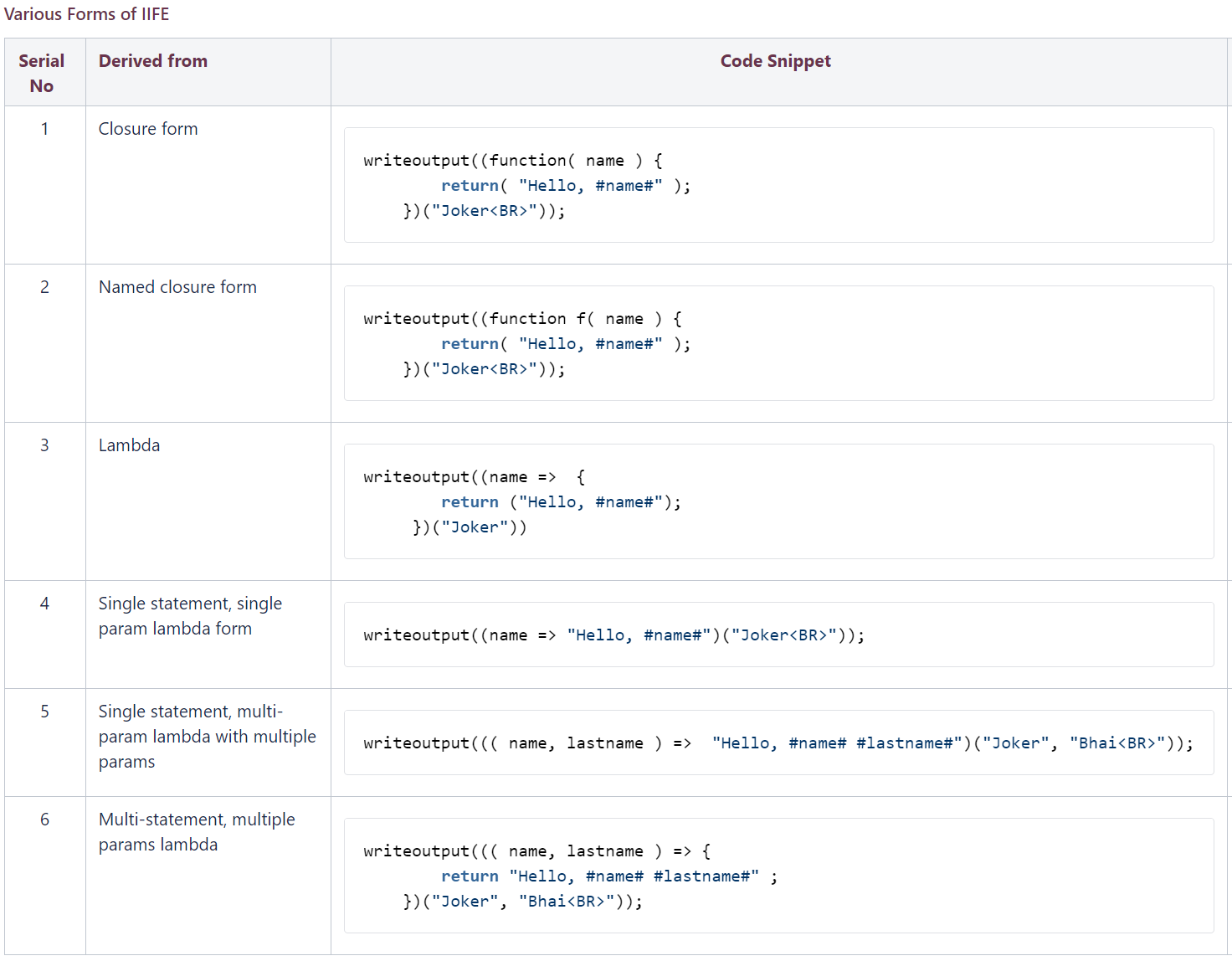The image size is (1232, 961).
Task: Click serial number 1 cell
Action: [44, 129]
